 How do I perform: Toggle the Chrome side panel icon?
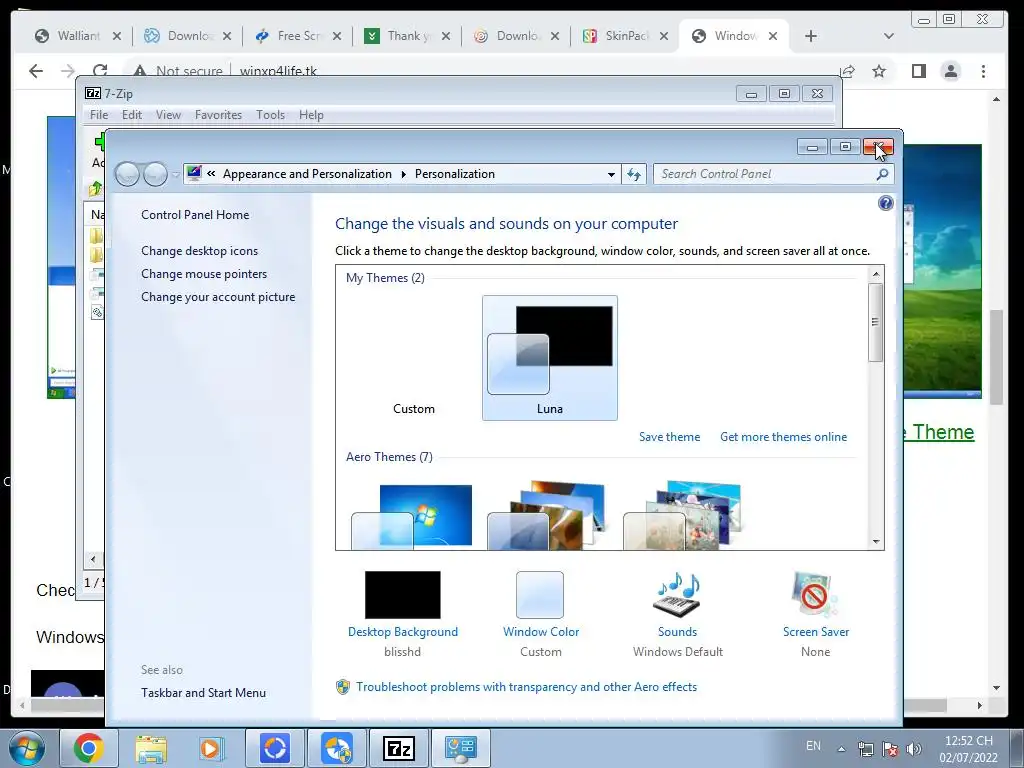[x=918, y=71]
